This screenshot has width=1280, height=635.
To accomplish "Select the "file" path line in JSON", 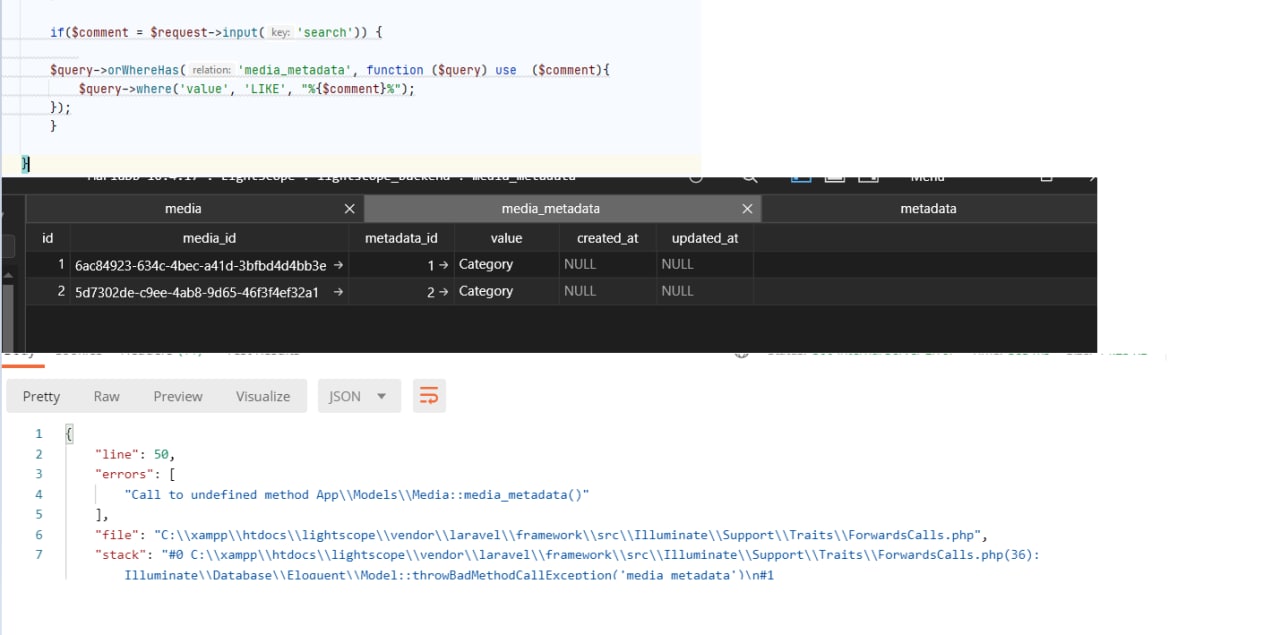I will coord(541,535).
